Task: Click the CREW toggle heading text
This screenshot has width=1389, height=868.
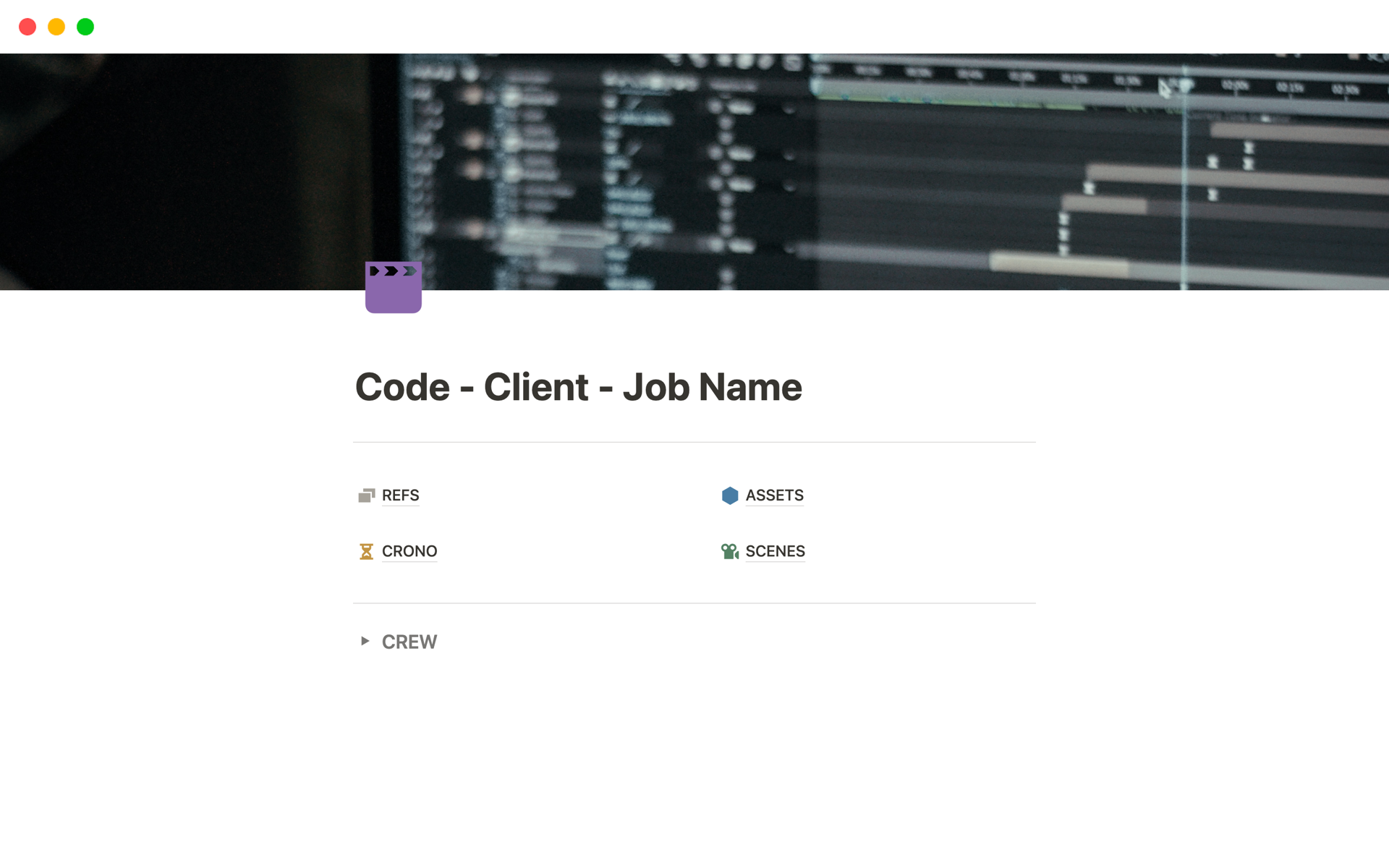Action: tap(409, 642)
